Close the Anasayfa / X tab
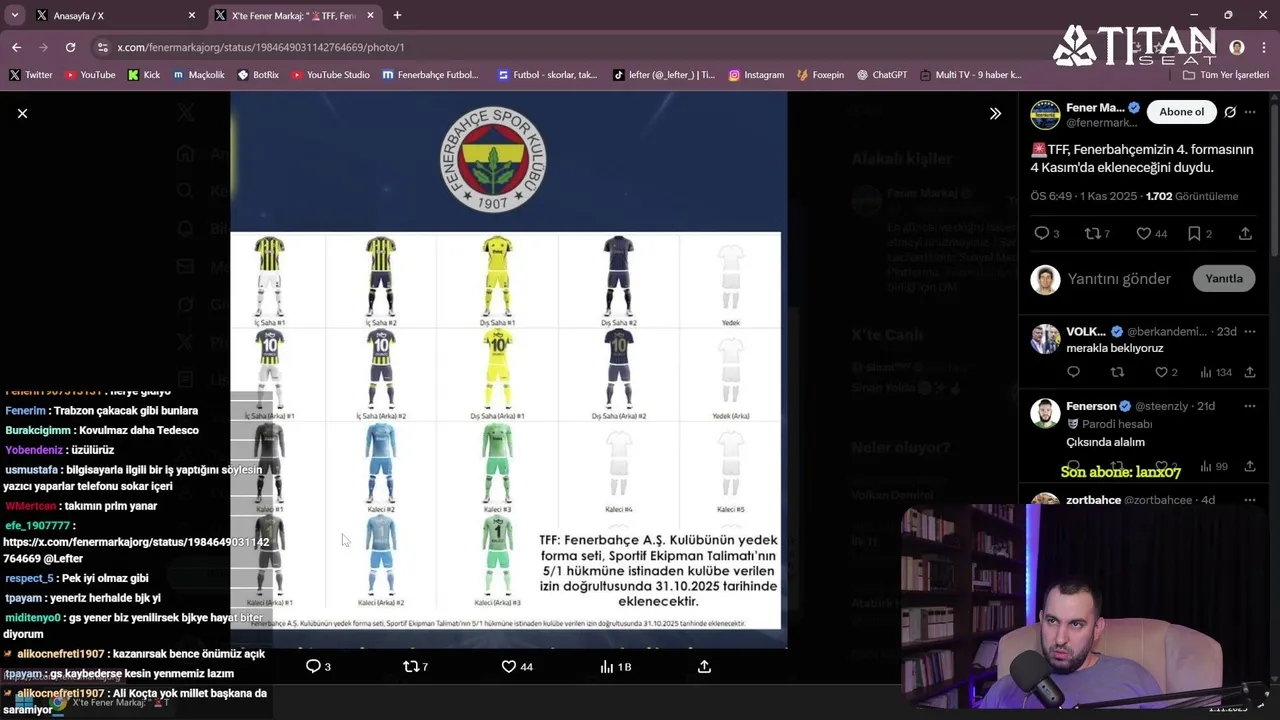 (192, 16)
